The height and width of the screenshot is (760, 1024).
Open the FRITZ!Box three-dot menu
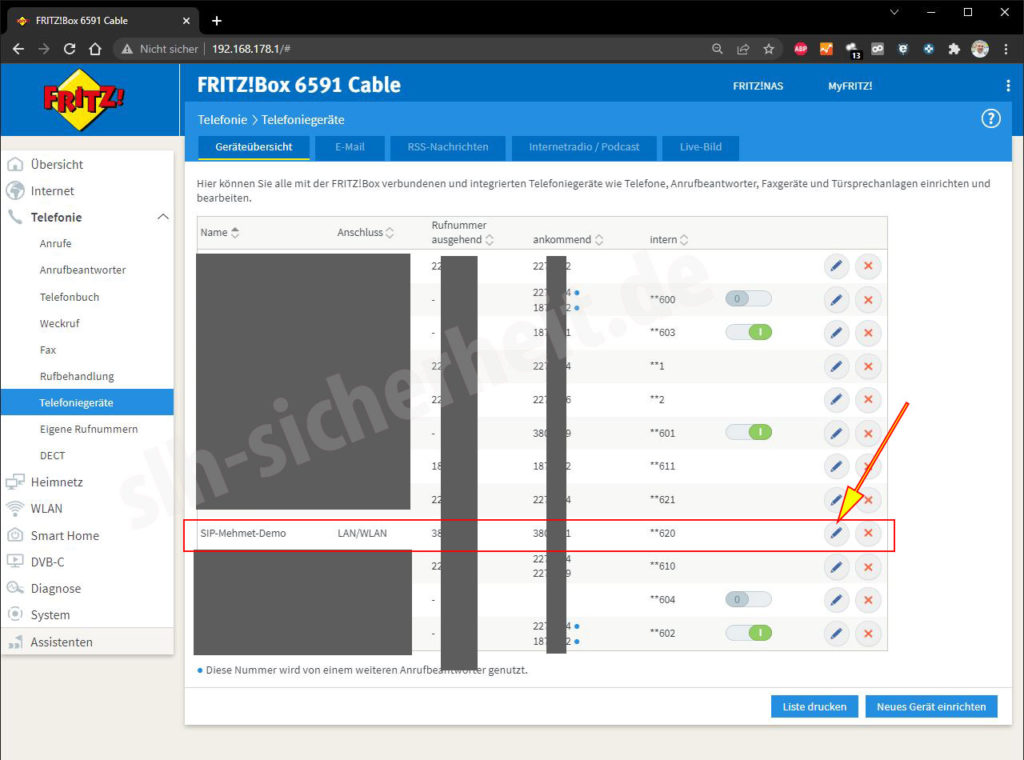point(1008,86)
